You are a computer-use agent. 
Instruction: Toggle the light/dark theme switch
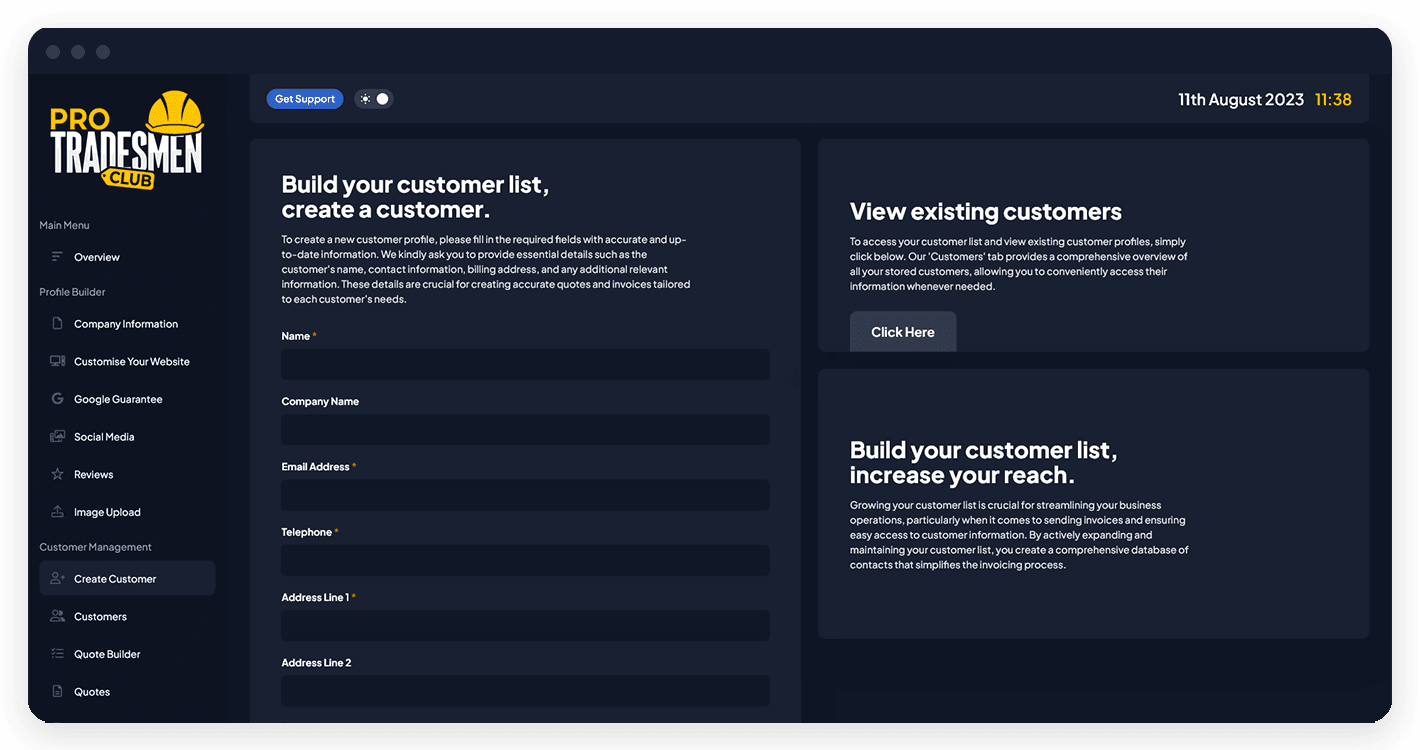click(374, 99)
